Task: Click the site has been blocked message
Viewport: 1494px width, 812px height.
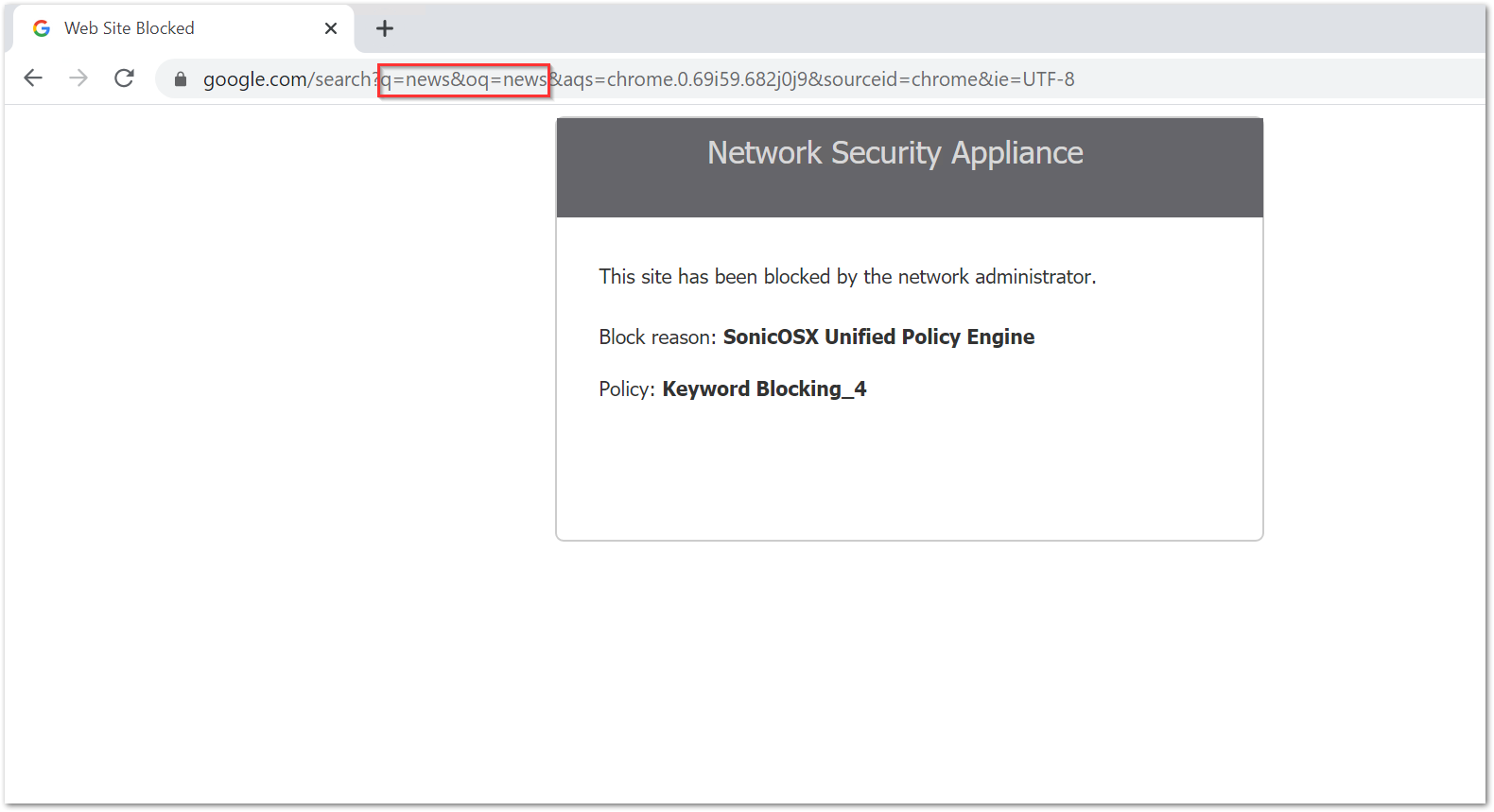Action: pos(847,277)
